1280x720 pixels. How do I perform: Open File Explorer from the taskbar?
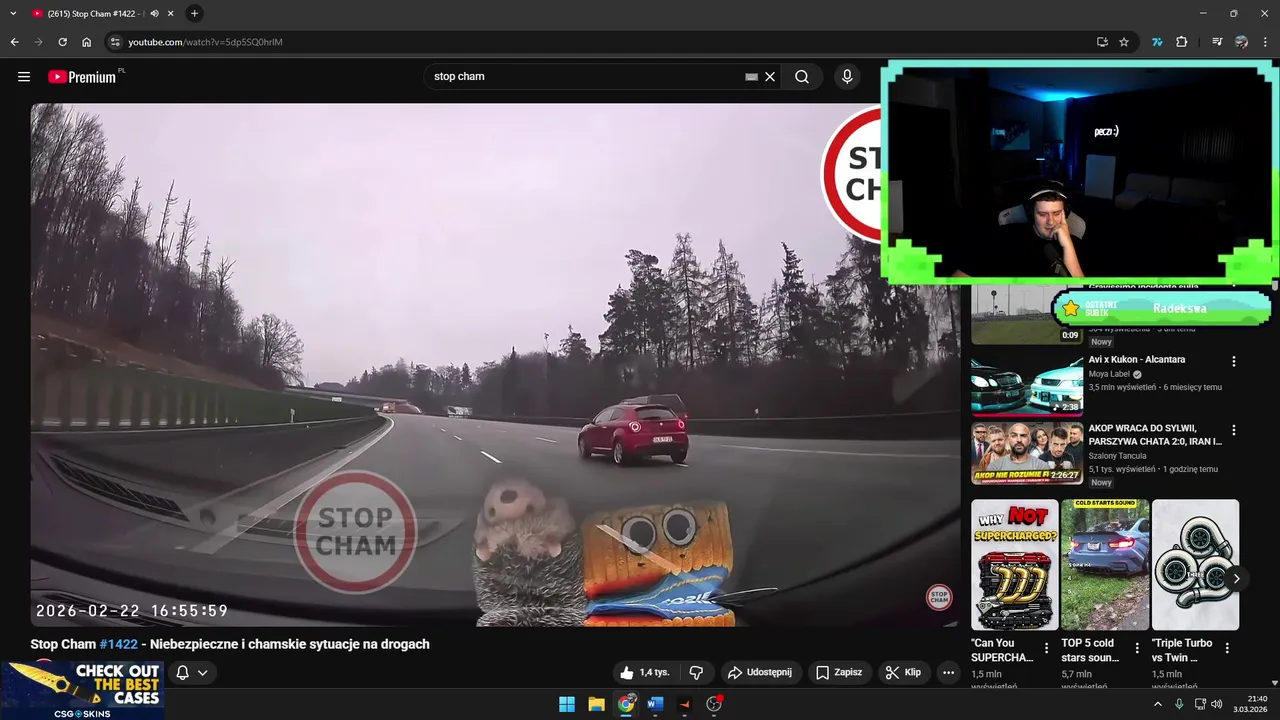pyautogui.click(x=596, y=704)
